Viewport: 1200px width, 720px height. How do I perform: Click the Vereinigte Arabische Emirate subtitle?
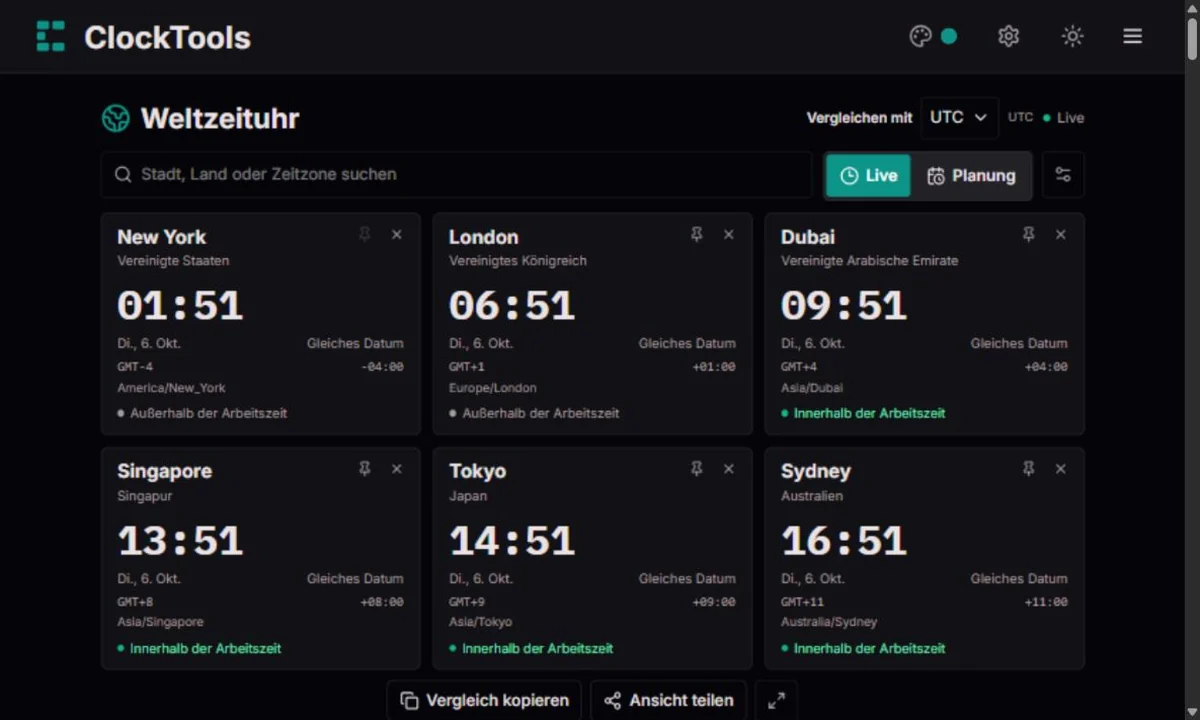[x=870, y=261]
